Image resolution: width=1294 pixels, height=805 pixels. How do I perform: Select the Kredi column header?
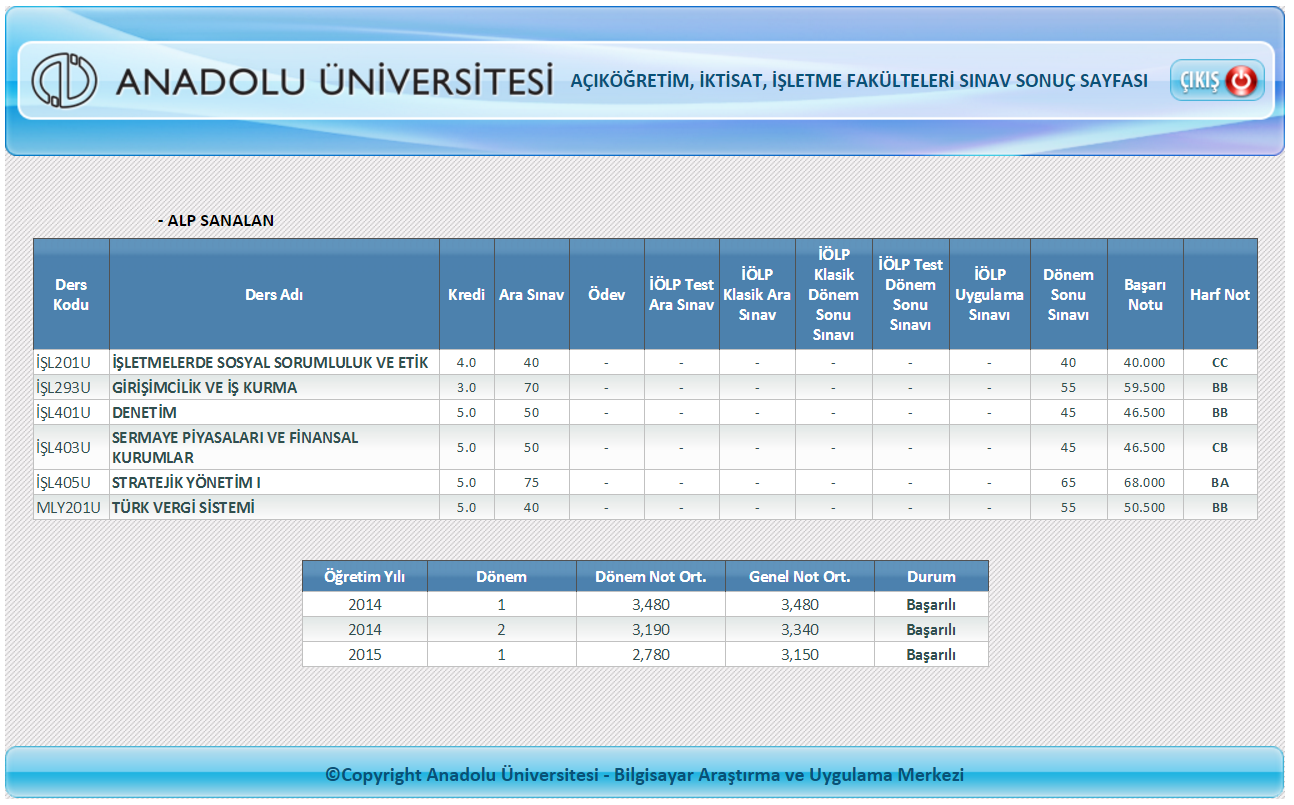(466, 294)
